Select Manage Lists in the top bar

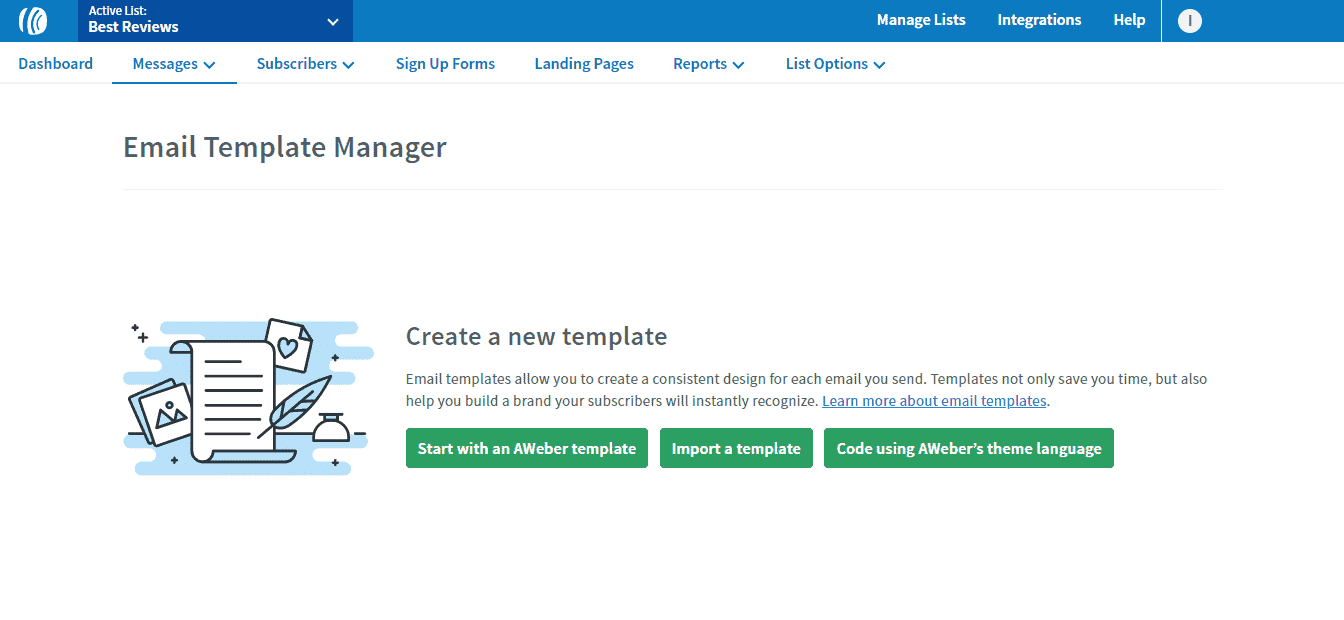pos(920,20)
